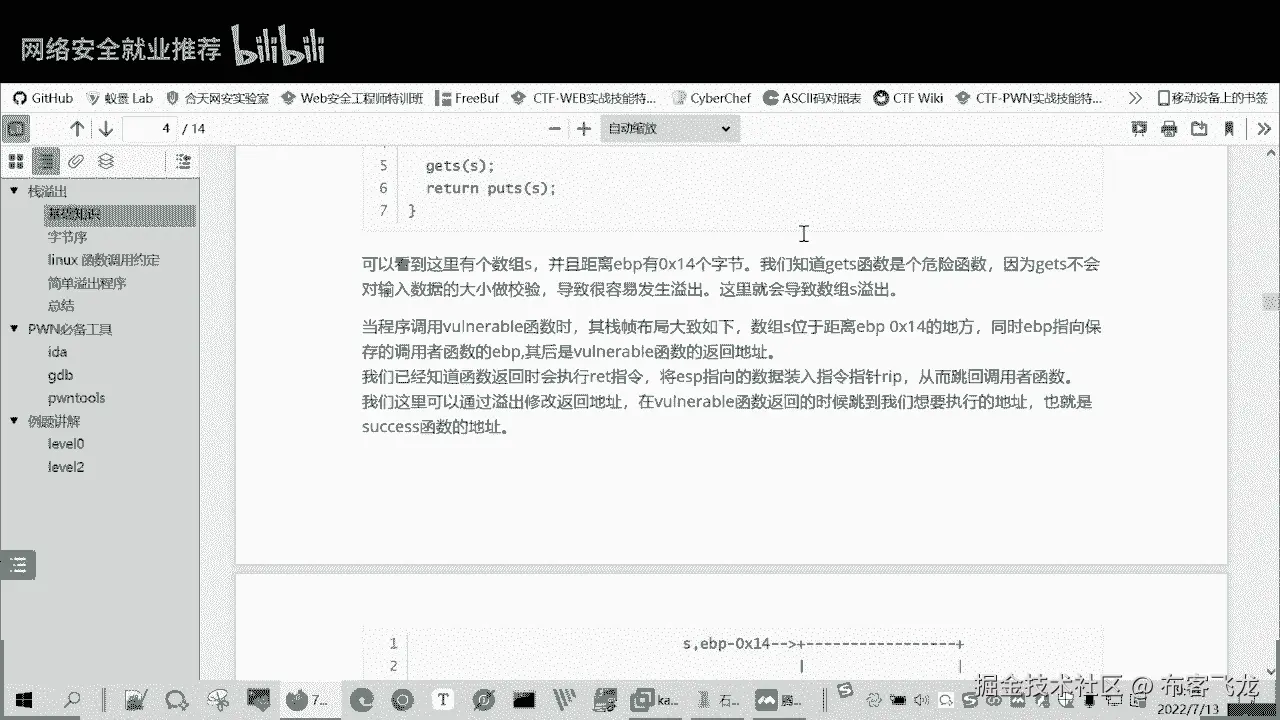Open the 自动缩放 zoom dropdown
The width and height of the screenshot is (1280, 720).
(x=670, y=128)
